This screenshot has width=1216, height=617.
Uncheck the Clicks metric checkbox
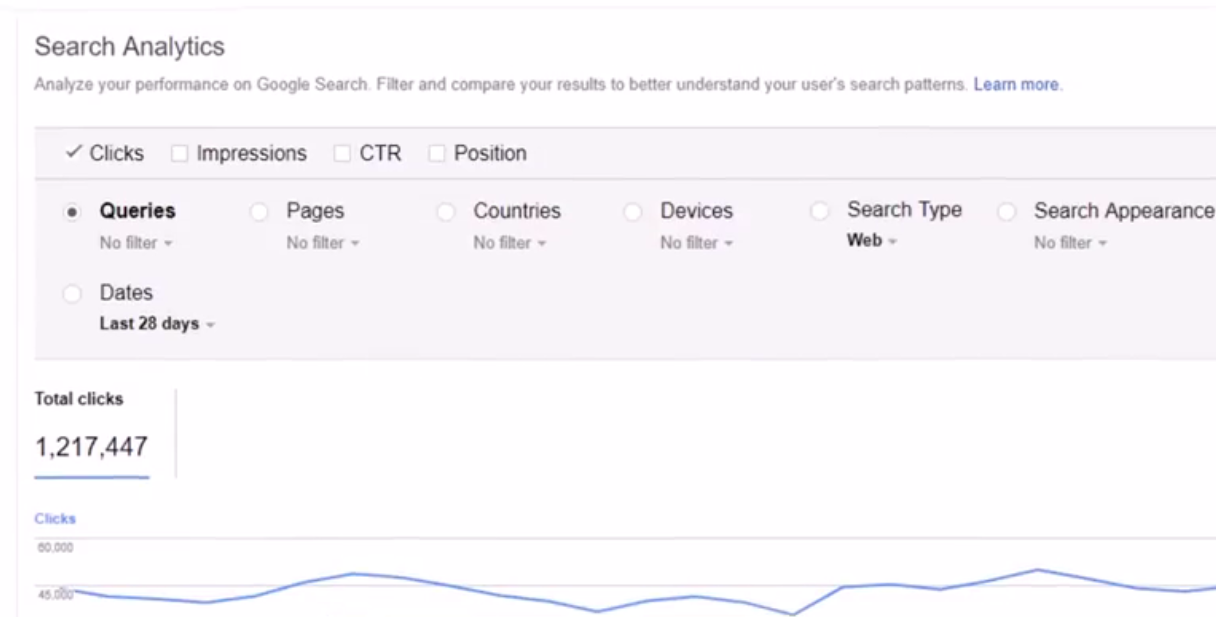73,153
